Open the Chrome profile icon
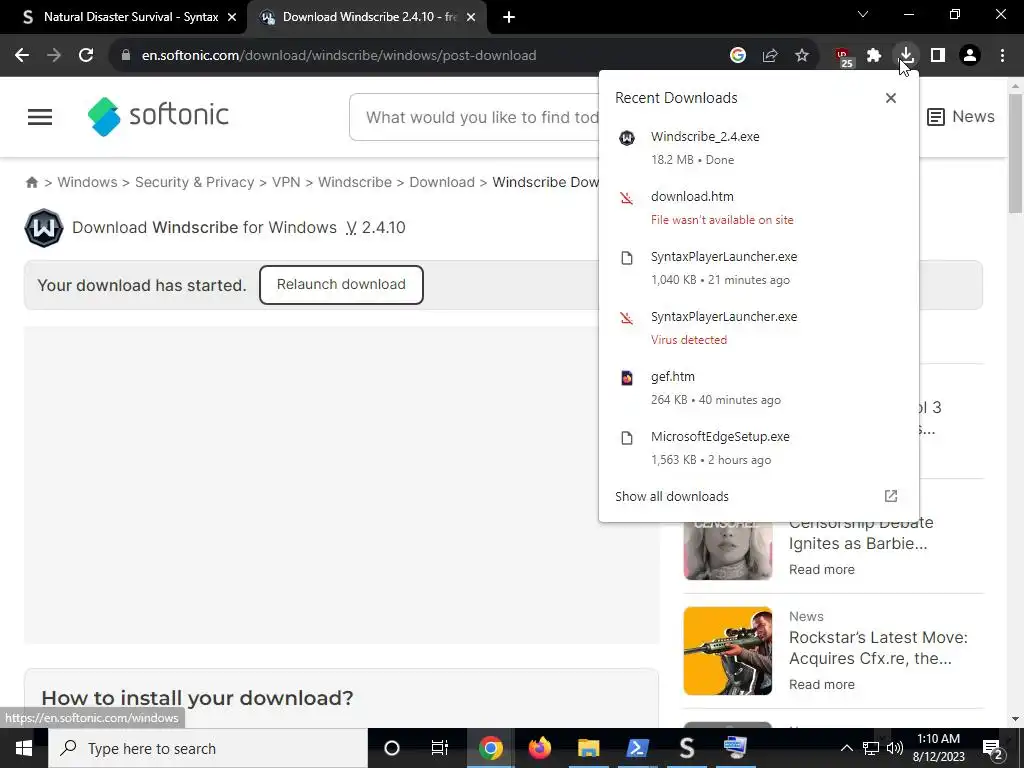The width and height of the screenshot is (1024, 768). coord(970,56)
